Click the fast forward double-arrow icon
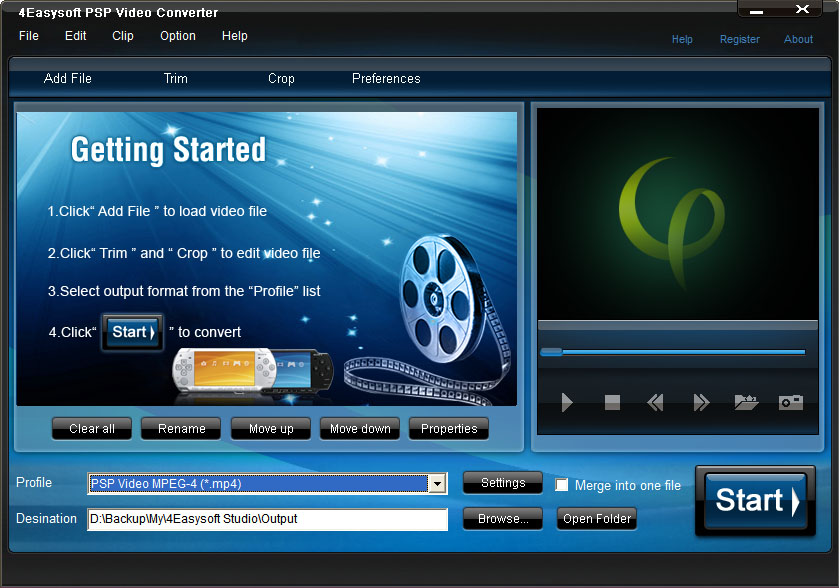840x588 pixels. pos(701,402)
